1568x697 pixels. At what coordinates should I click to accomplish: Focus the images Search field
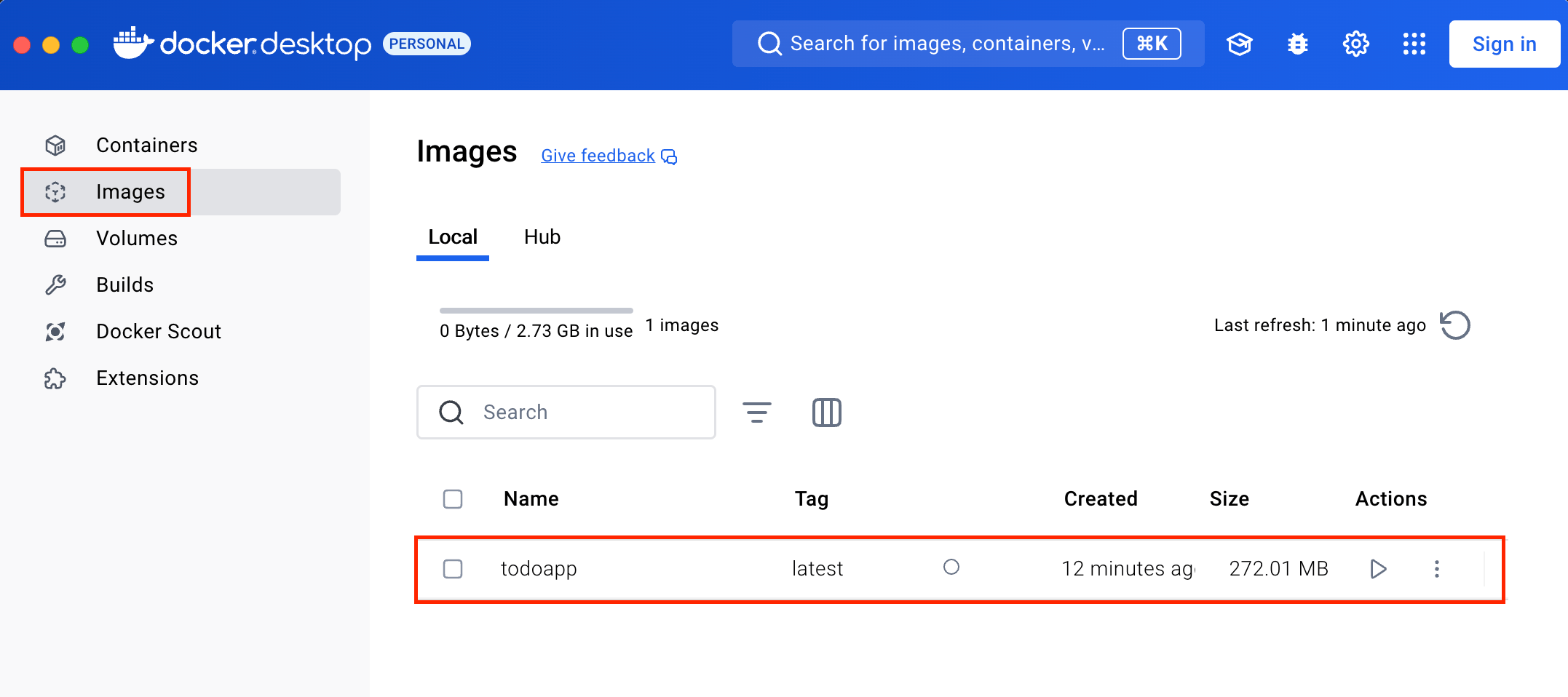(566, 413)
